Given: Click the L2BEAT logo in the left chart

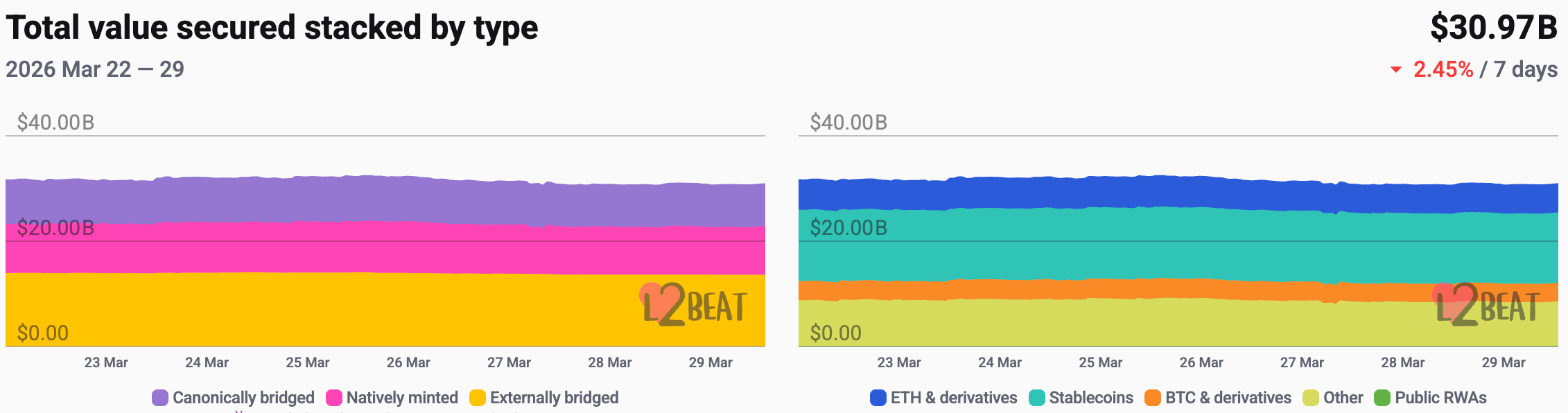Looking at the screenshot, I should 694,306.
